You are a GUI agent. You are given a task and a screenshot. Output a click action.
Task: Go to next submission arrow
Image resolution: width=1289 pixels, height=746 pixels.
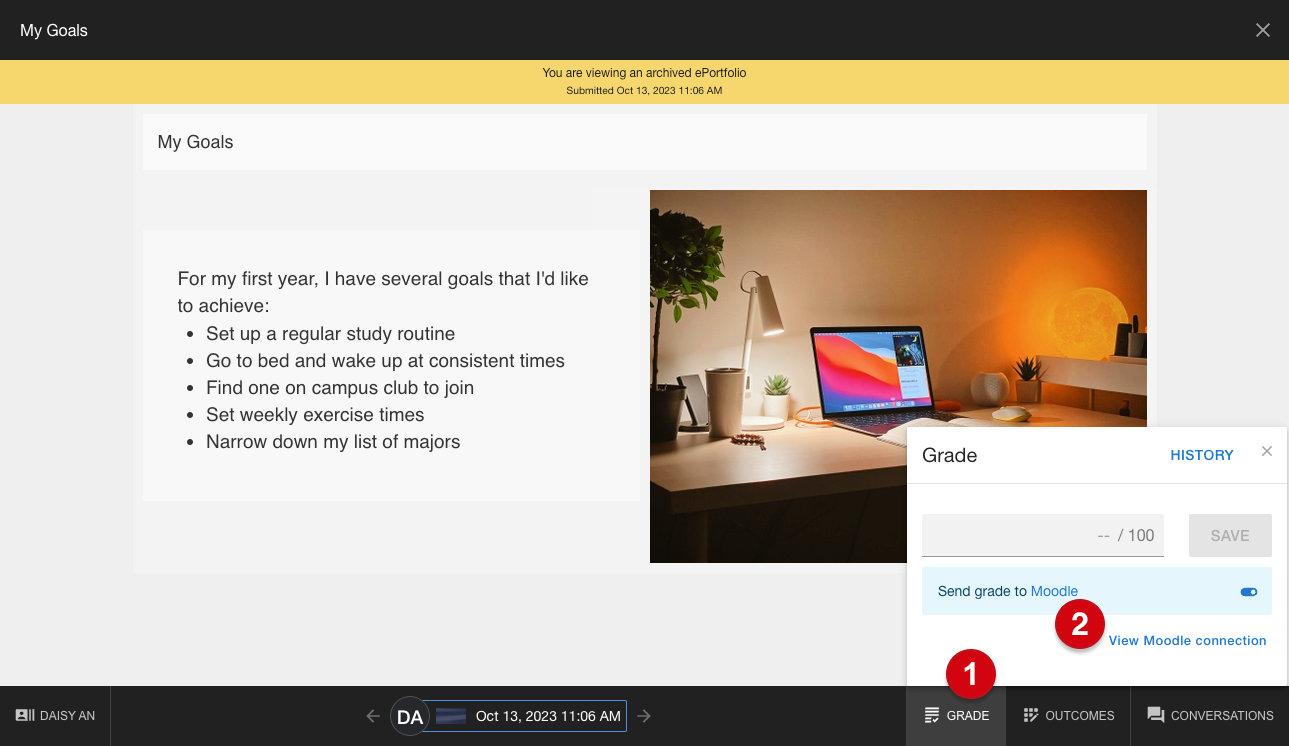tap(644, 716)
